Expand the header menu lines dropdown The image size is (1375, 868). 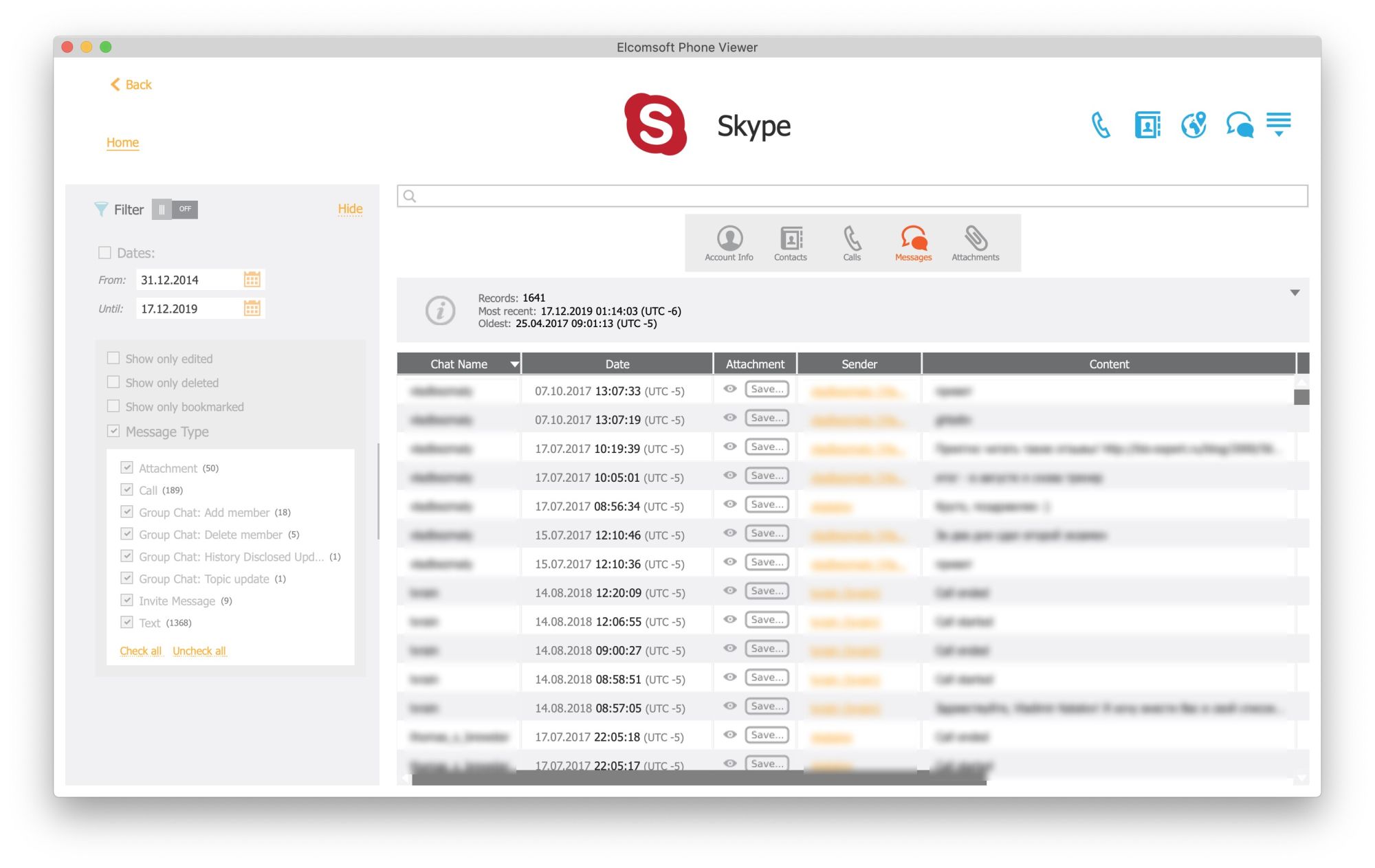[1279, 125]
